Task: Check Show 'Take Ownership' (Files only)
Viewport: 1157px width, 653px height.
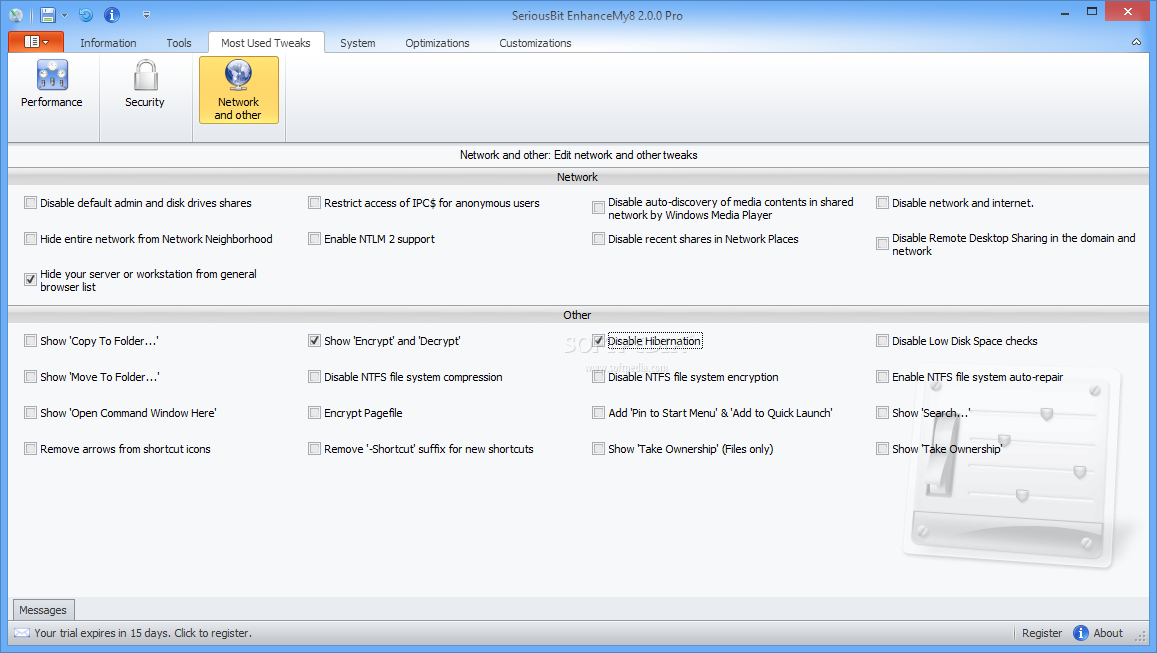Action: (x=598, y=449)
